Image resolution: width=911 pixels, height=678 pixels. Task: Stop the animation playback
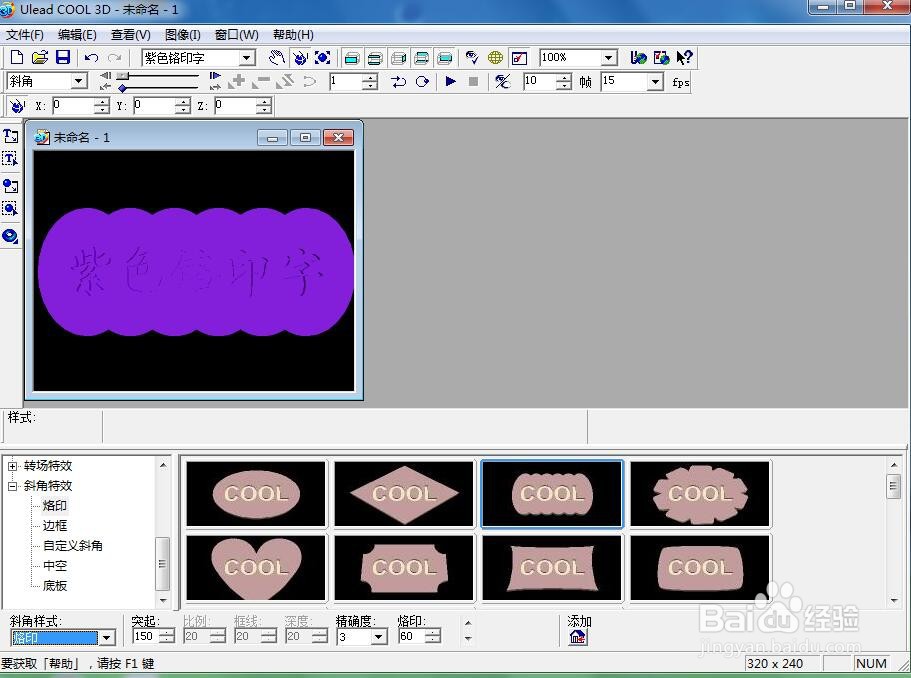click(x=474, y=81)
